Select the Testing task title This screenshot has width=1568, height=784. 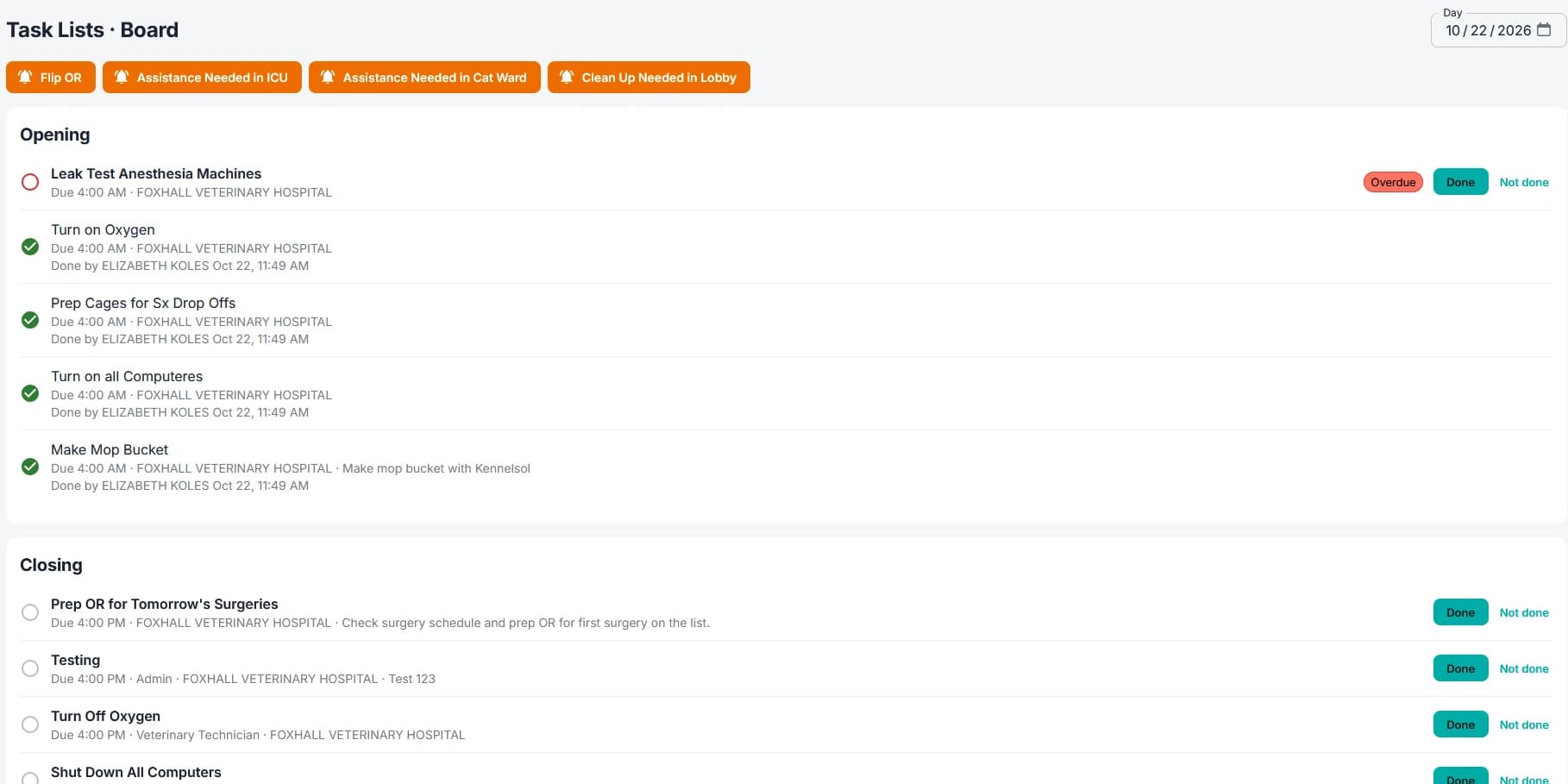[x=76, y=660]
